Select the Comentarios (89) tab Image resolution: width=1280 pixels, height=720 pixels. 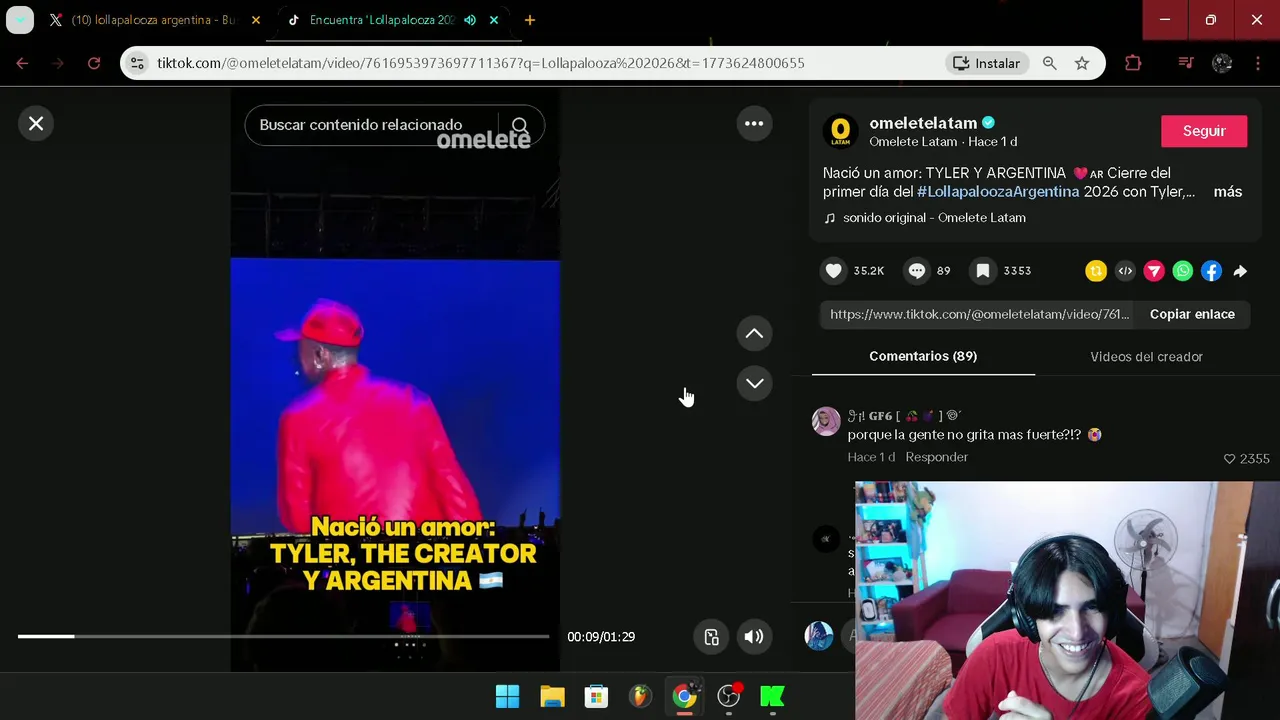point(923,356)
